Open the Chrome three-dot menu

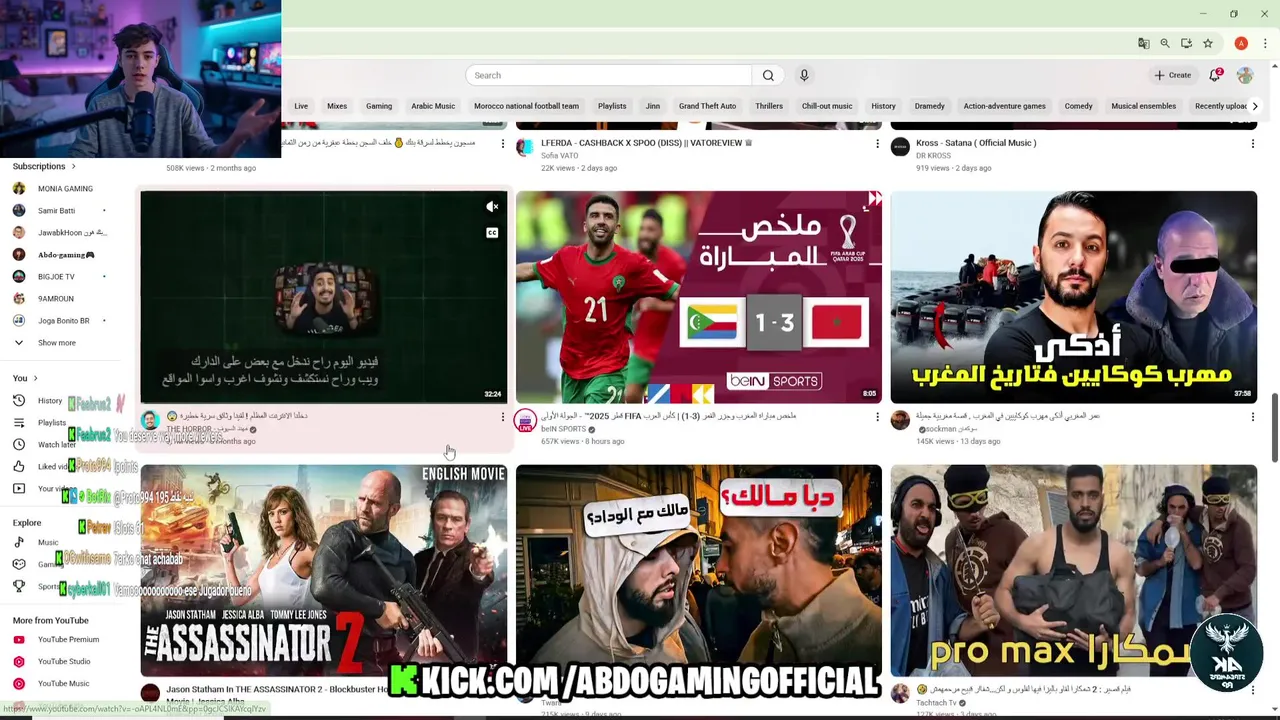click(1266, 44)
